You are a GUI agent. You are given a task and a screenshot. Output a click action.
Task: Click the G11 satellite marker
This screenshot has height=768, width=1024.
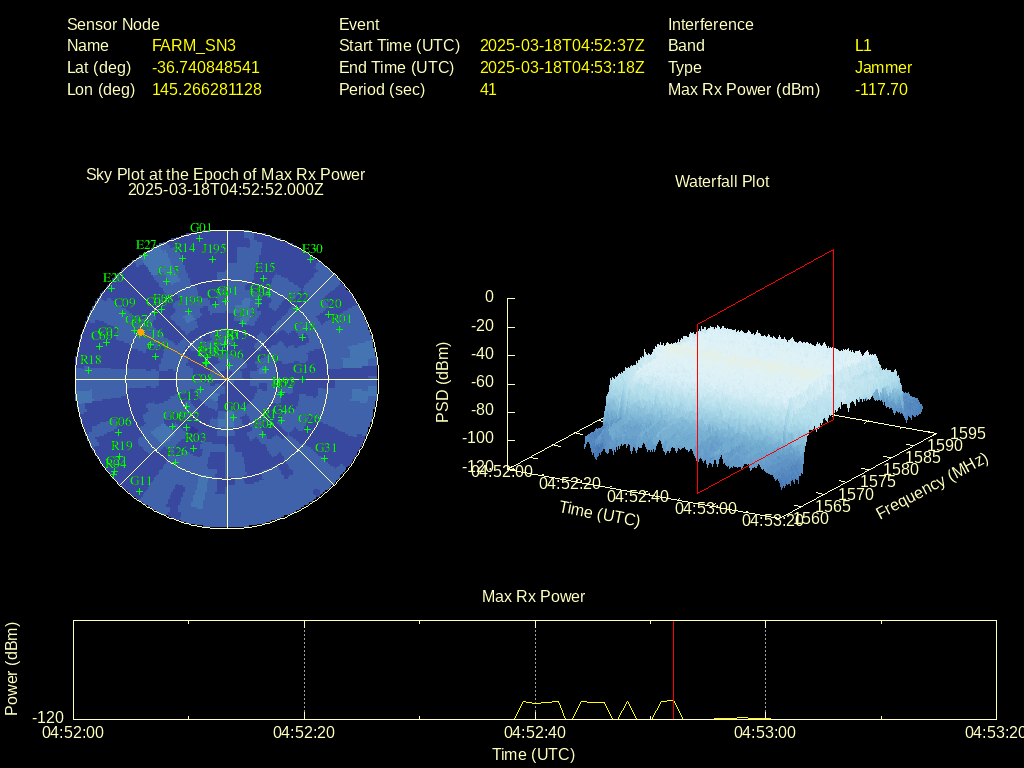[140, 490]
